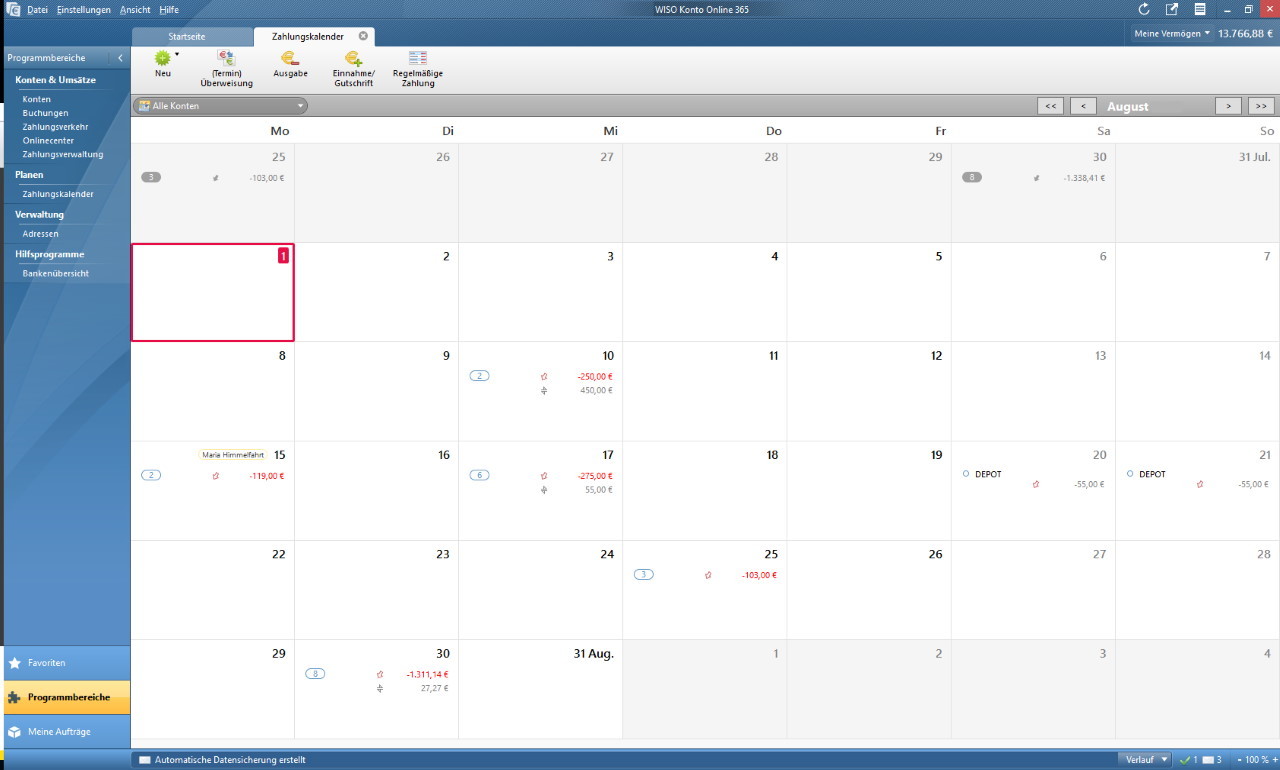Screen dimensions: 1280x770
Task: Click the refresh icon in title bar
Action: [1144, 9]
